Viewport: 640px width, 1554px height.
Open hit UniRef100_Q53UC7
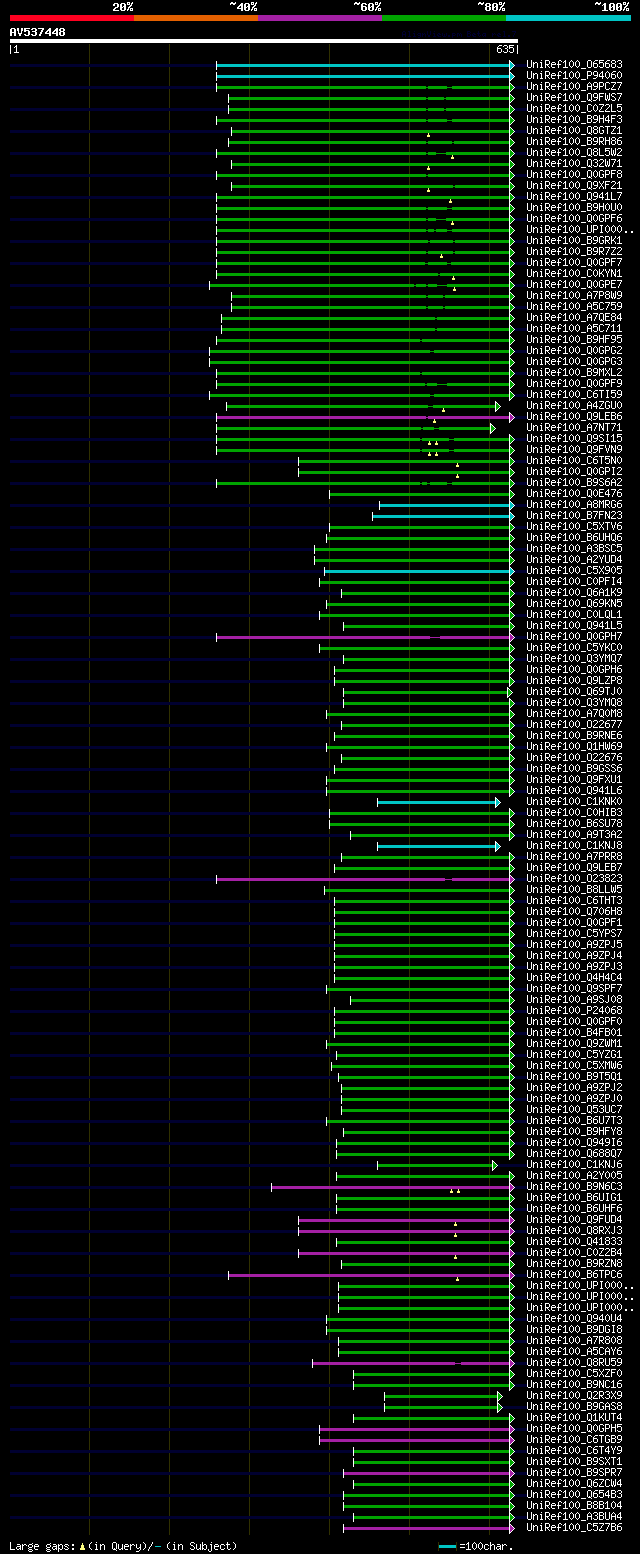[x=574, y=1109]
